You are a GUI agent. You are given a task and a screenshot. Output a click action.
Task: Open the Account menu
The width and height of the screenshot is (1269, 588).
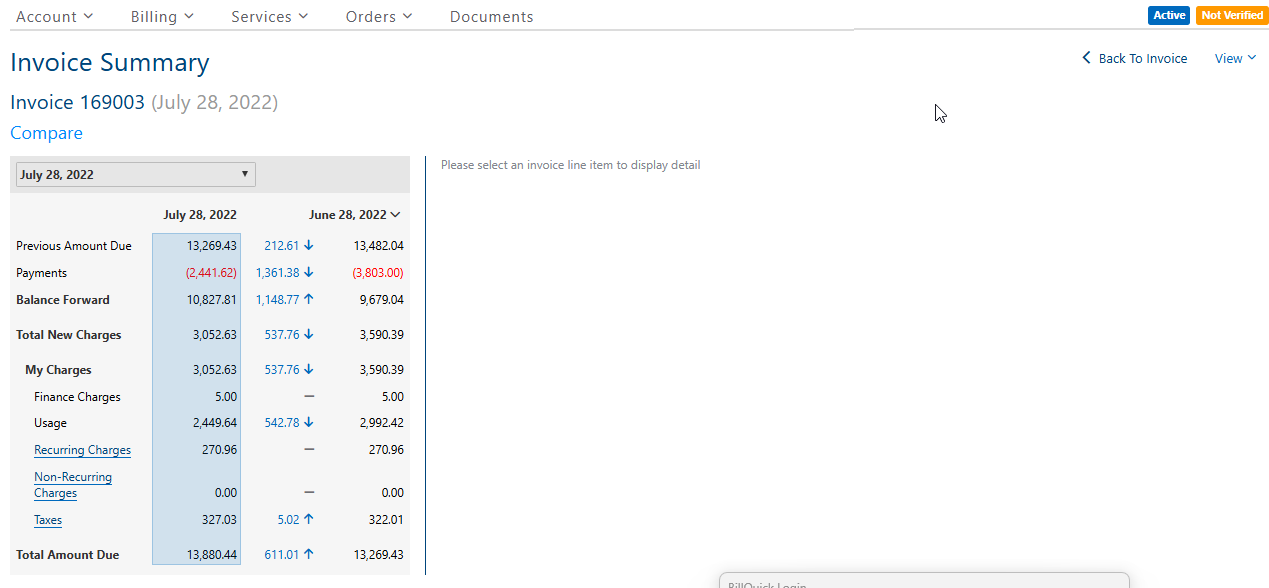coord(54,16)
